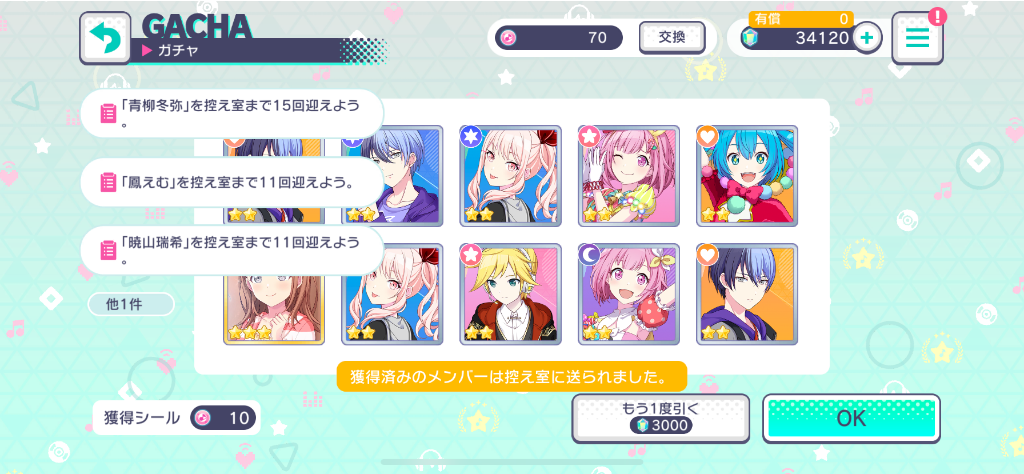Pull again with もう1度引く 3000 button

pos(660,419)
